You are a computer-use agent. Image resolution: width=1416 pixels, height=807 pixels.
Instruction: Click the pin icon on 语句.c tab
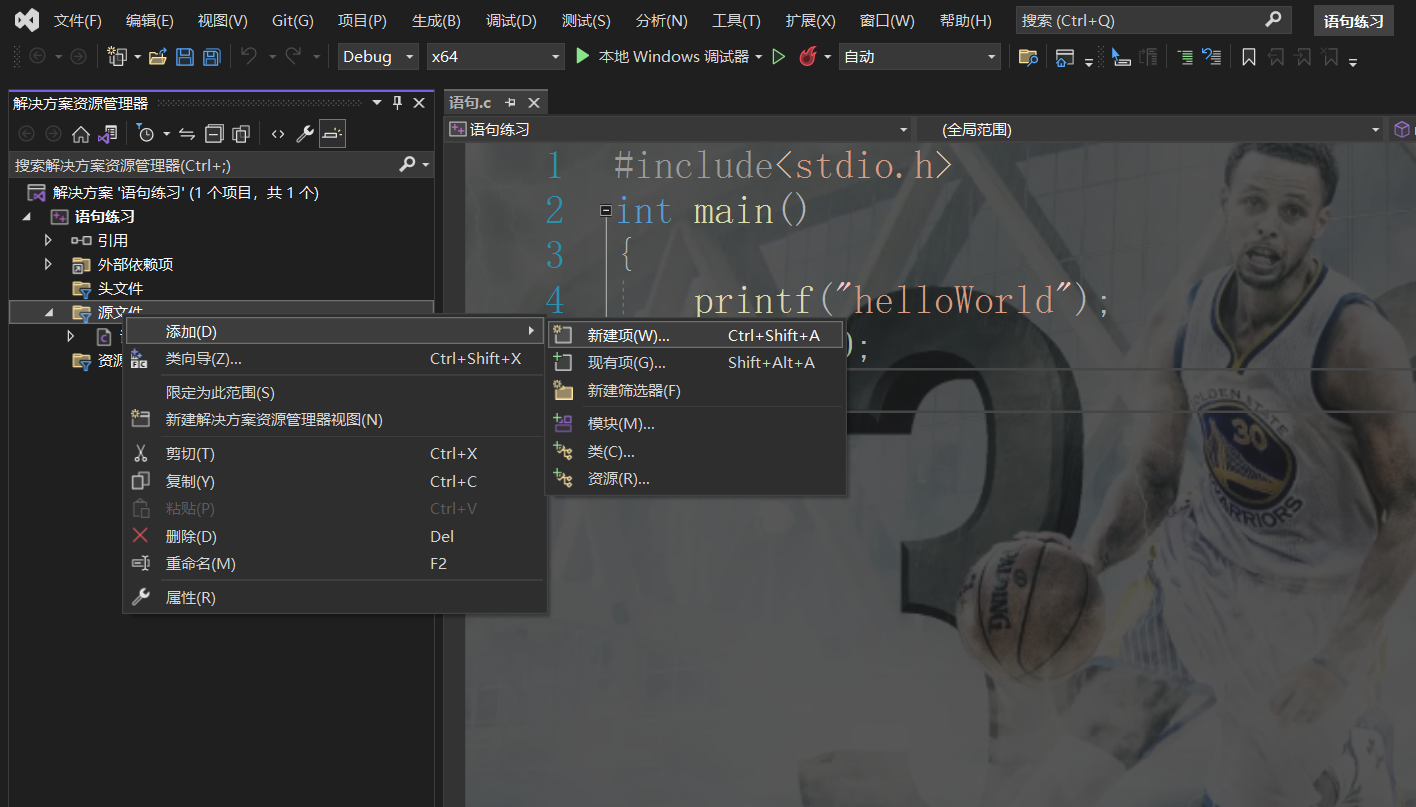point(510,103)
